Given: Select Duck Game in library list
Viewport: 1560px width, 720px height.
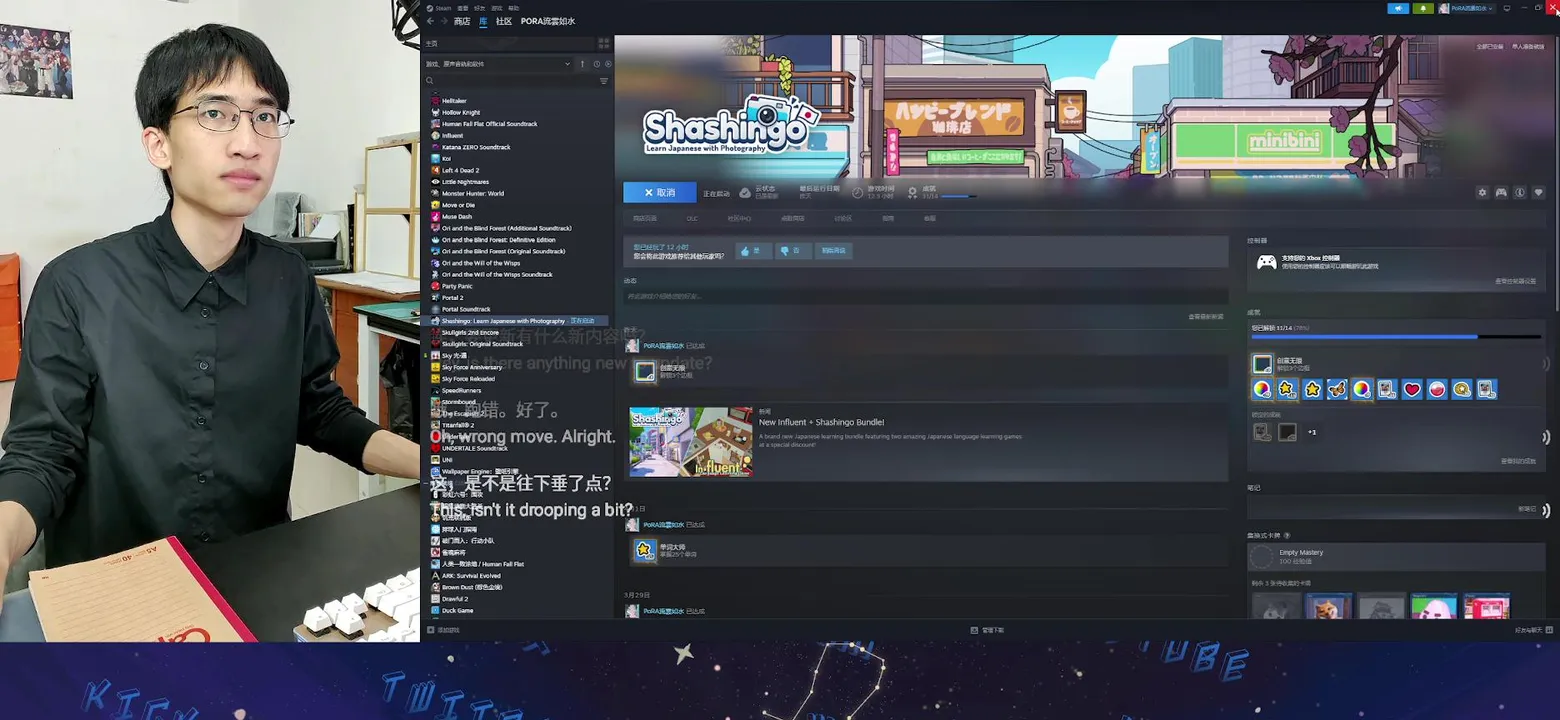Looking at the screenshot, I should click(x=458, y=610).
